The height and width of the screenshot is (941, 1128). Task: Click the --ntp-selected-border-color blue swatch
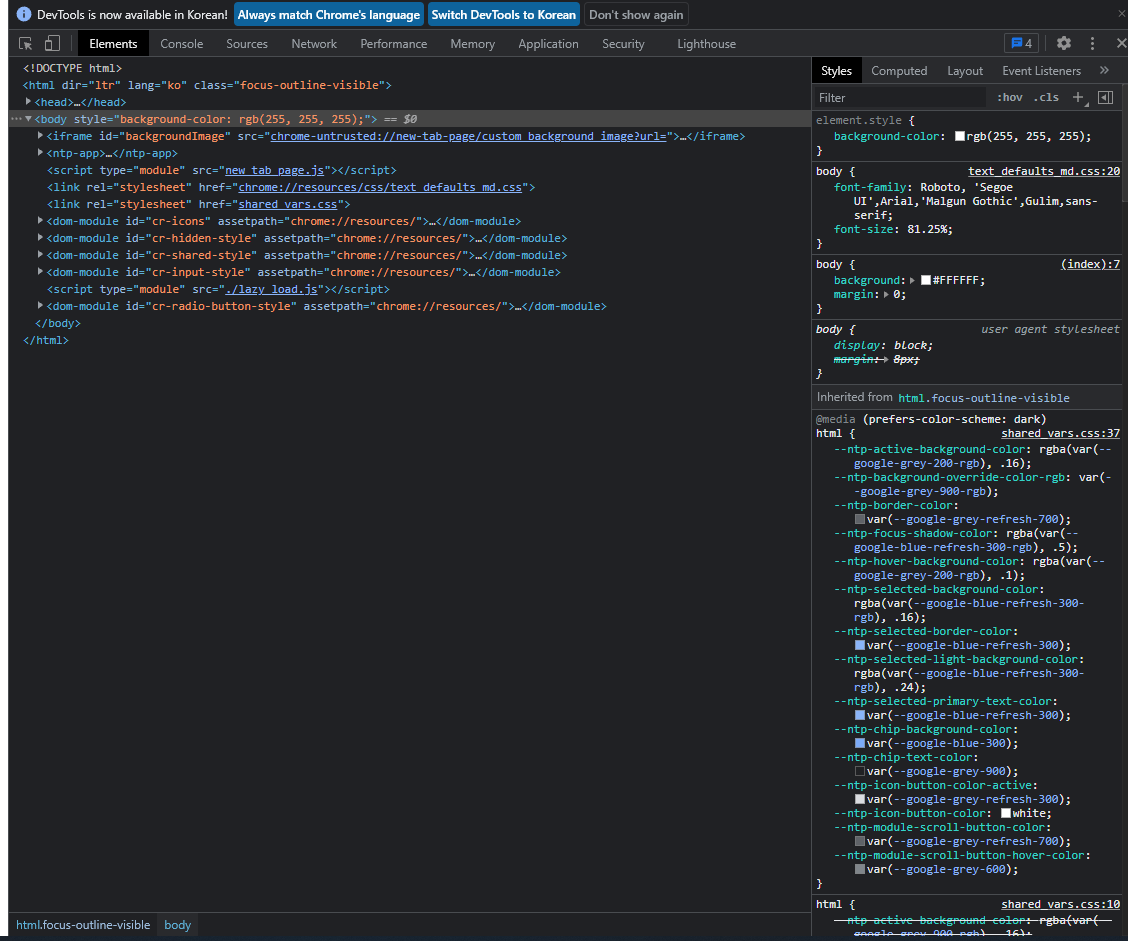860,645
